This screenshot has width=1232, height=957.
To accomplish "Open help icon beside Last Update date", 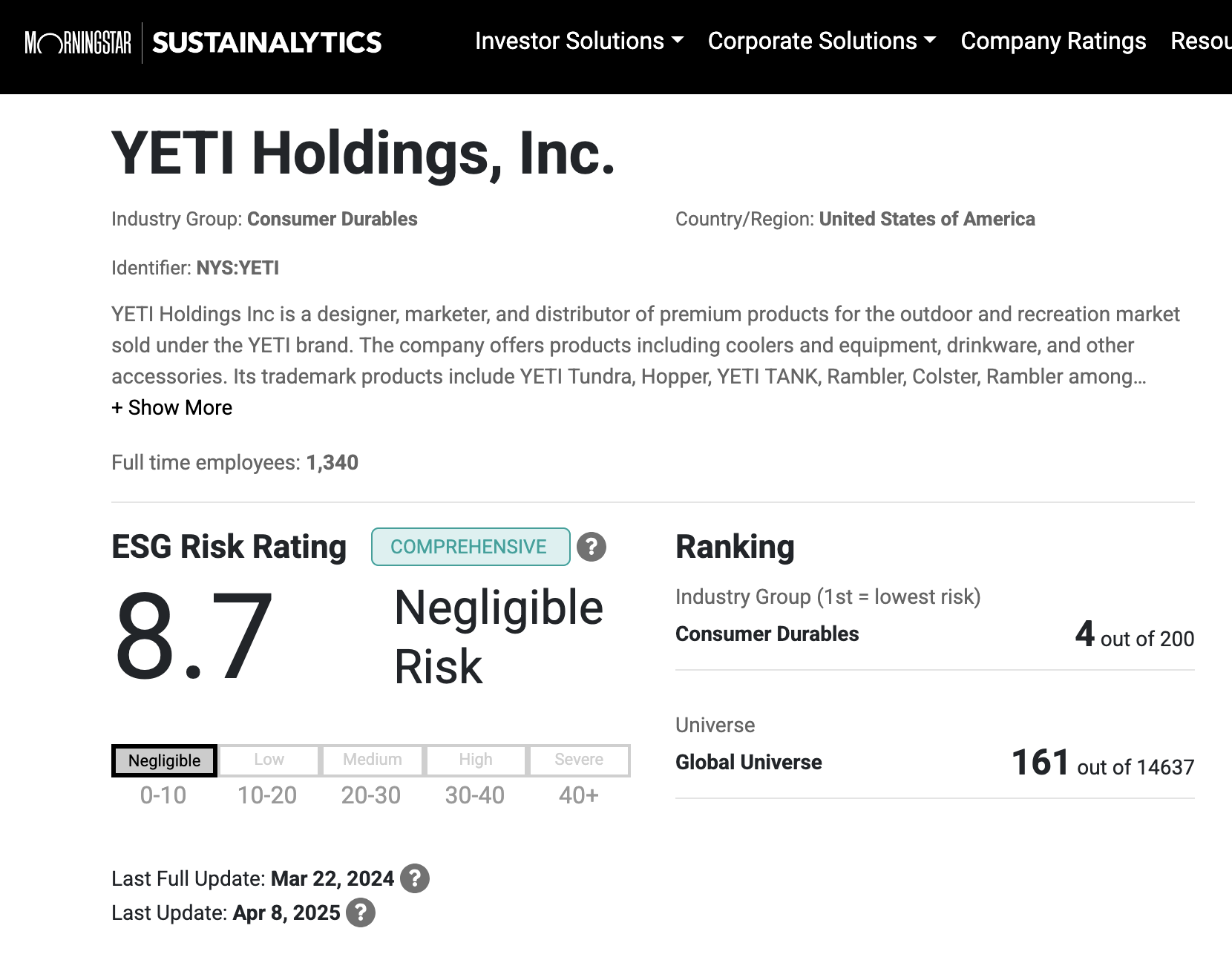I will point(361,912).
